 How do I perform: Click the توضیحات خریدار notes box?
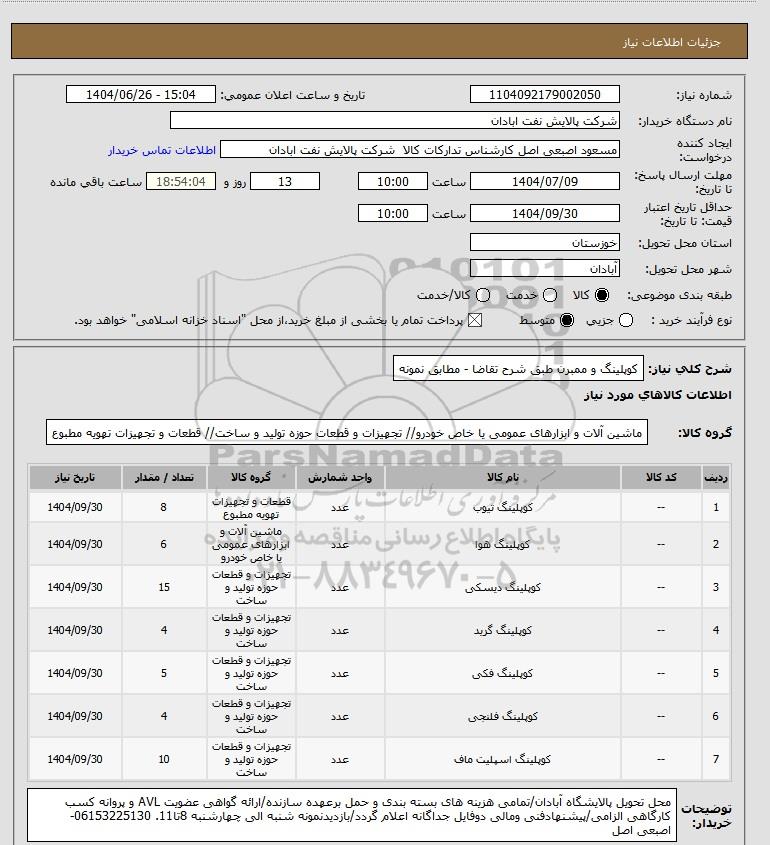tap(352, 816)
